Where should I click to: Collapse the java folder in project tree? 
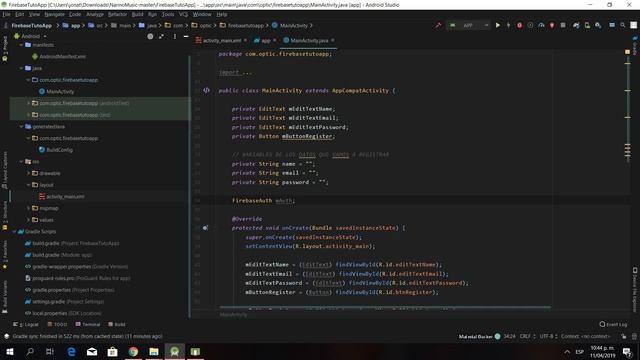pyautogui.click(x=21, y=68)
